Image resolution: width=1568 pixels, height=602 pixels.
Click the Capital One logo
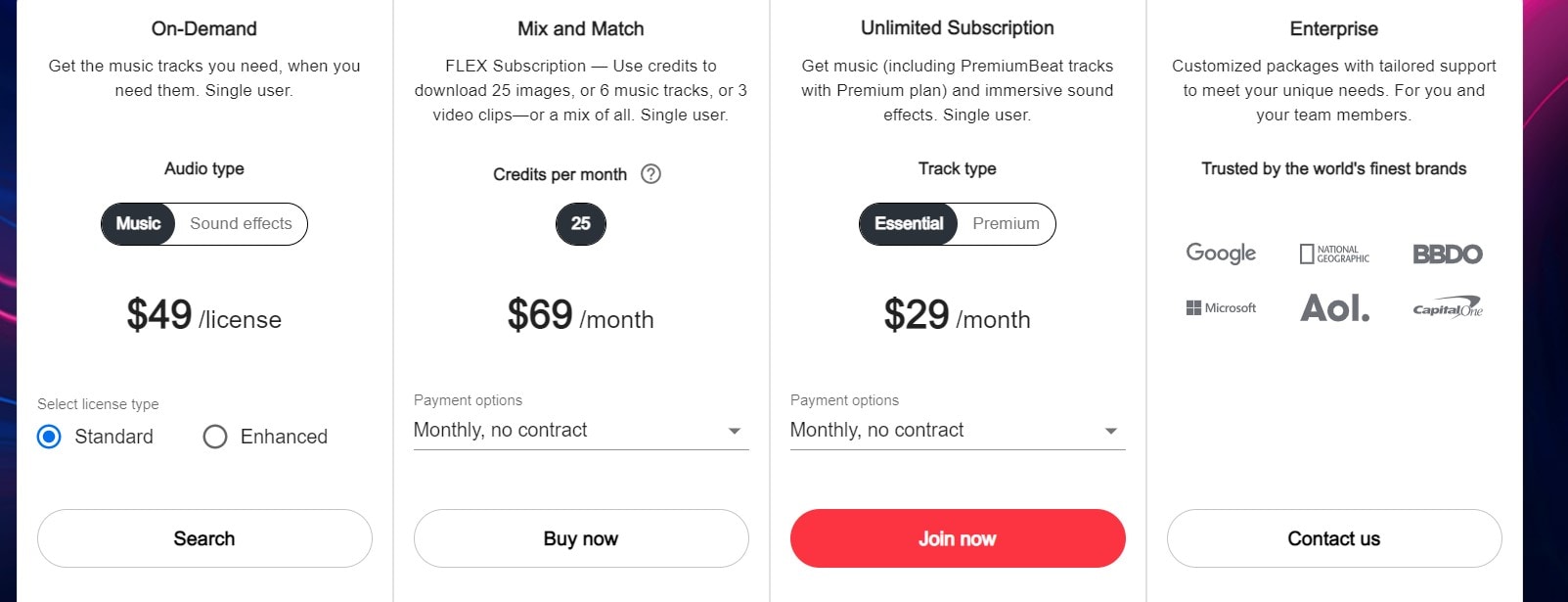[1448, 309]
